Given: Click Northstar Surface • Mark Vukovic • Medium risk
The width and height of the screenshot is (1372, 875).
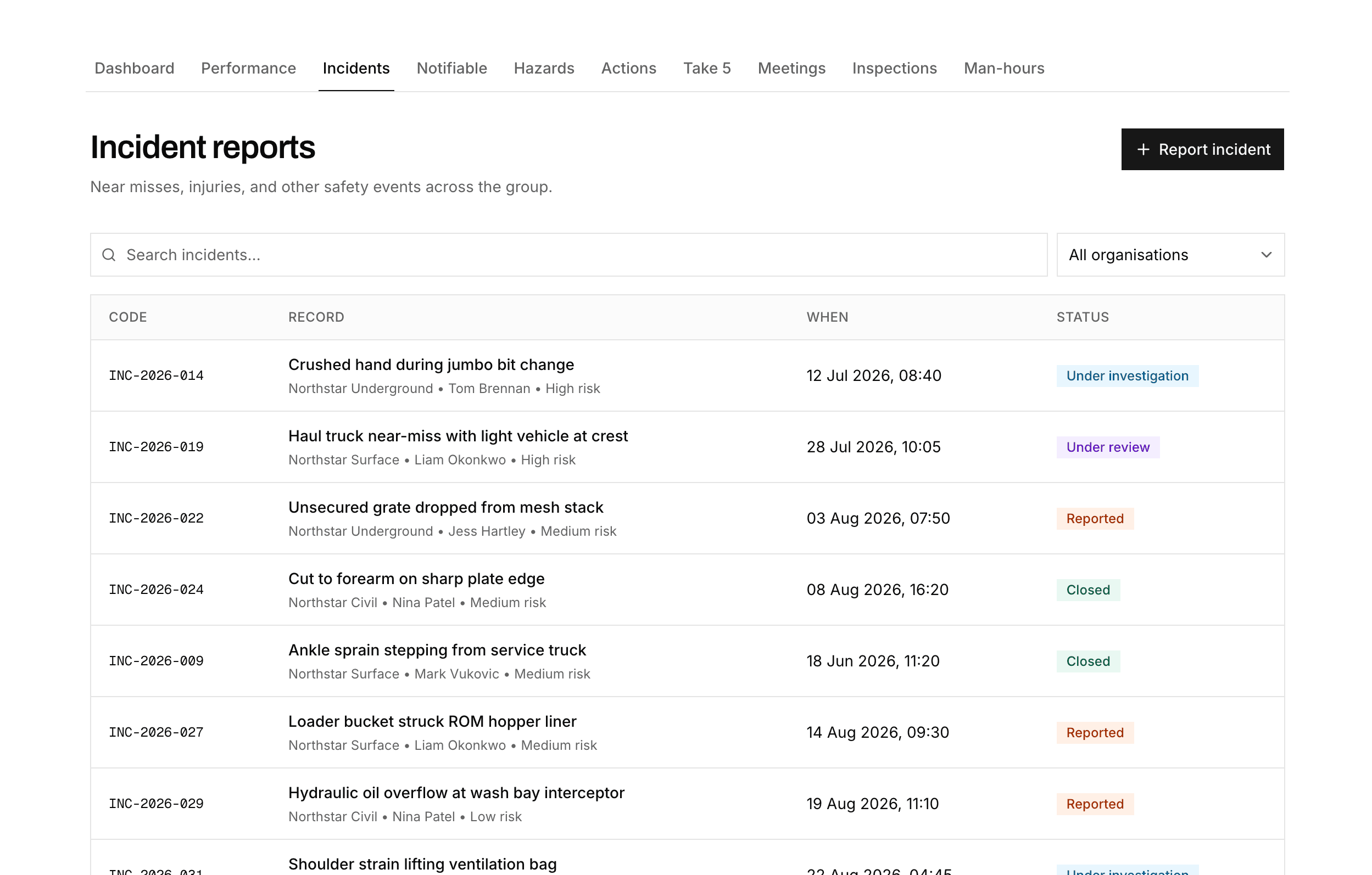Looking at the screenshot, I should (439, 674).
